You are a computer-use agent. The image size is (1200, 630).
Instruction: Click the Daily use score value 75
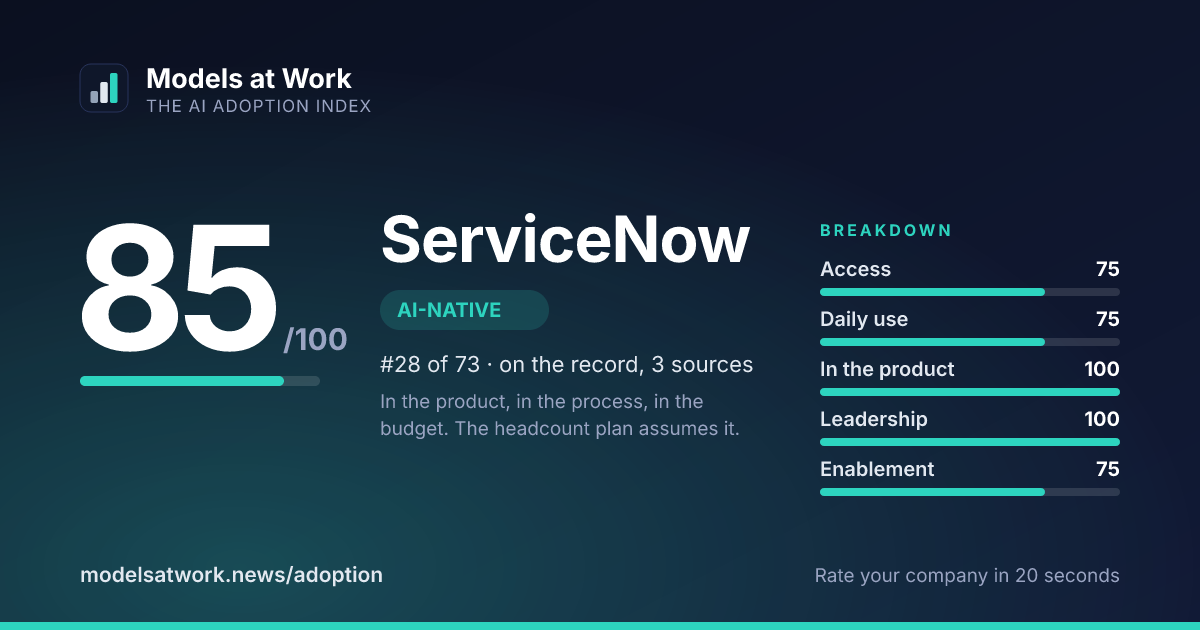pyautogui.click(x=1107, y=319)
